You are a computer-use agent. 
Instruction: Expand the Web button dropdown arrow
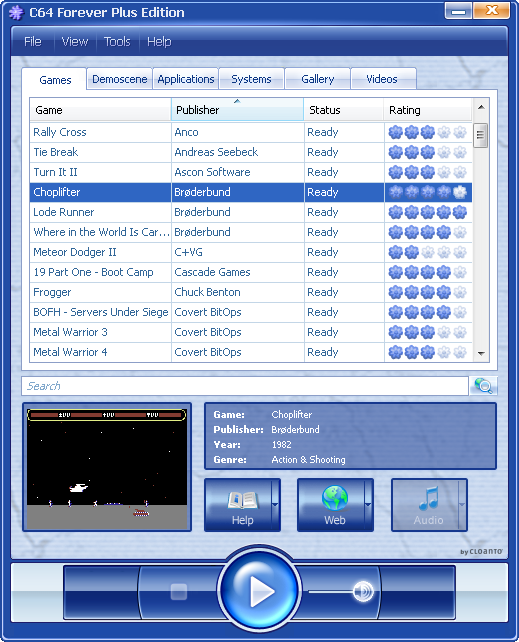coord(368,505)
